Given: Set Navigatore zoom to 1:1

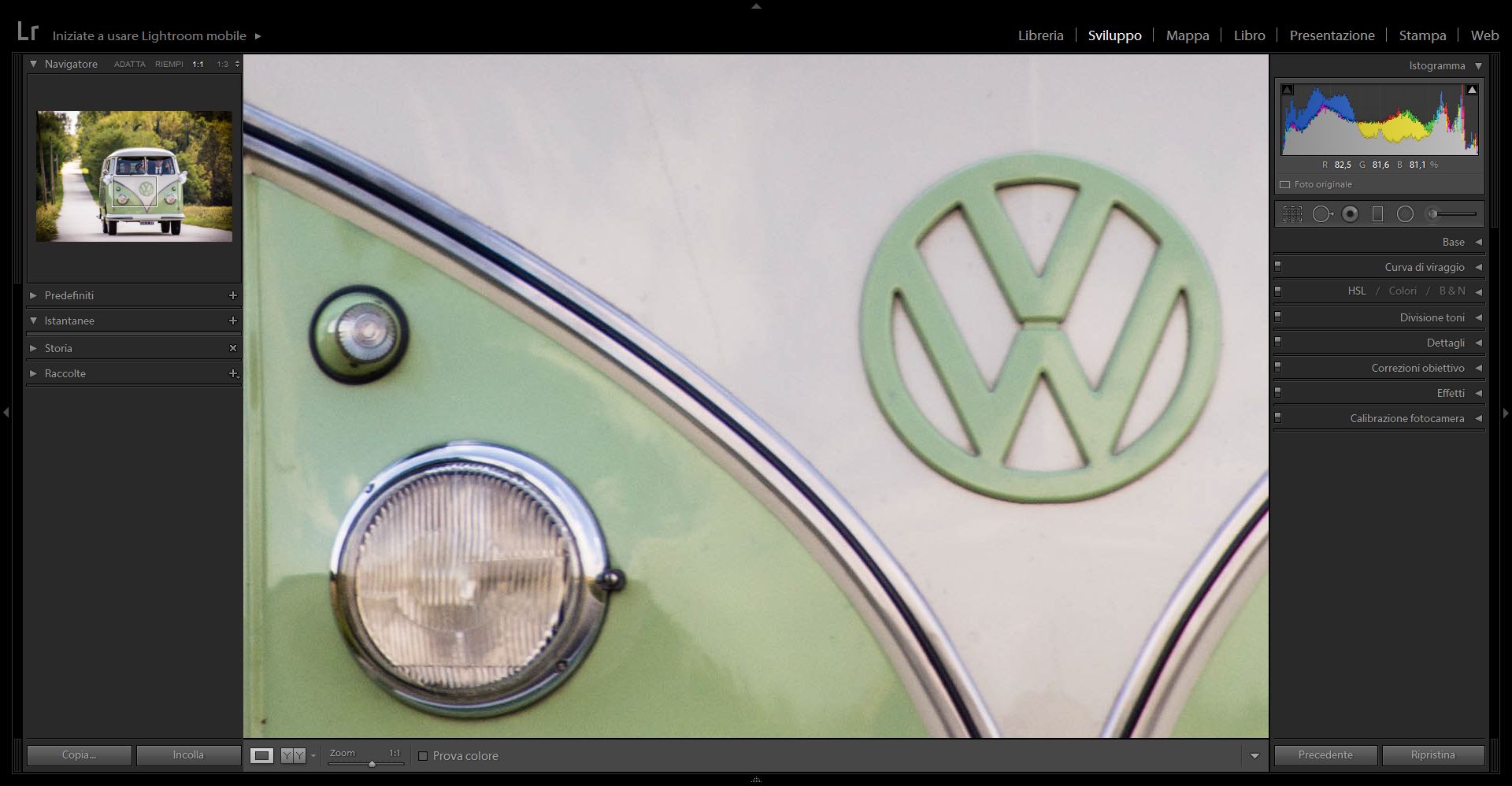Looking at the screenshot, I should click(198, 65).
